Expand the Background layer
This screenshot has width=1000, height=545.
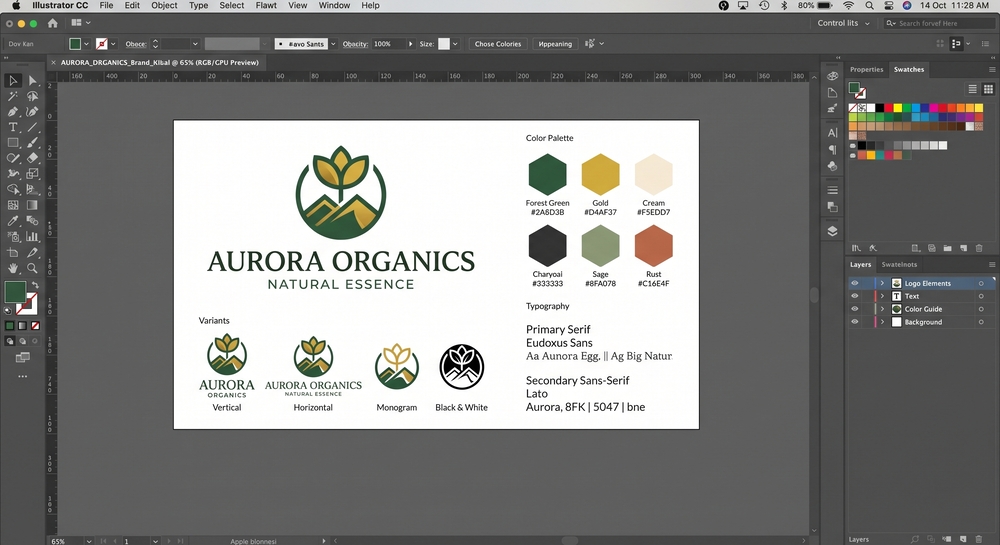click(x=882, y=322)
